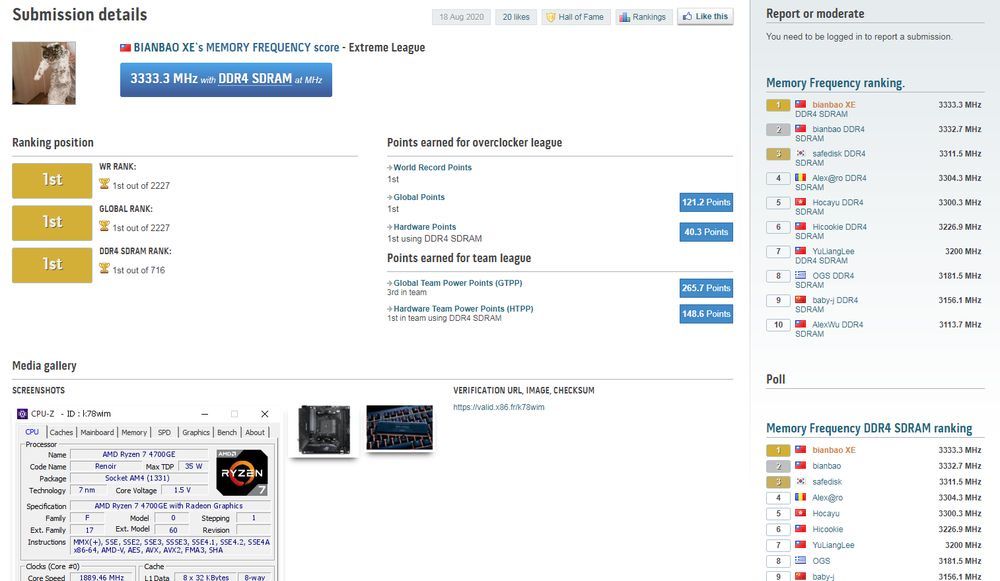Open Hocayu DDR4 link in Memory Frequency ranking
The width and height of the screenshot is (1000, 581).
coord(837,202)
